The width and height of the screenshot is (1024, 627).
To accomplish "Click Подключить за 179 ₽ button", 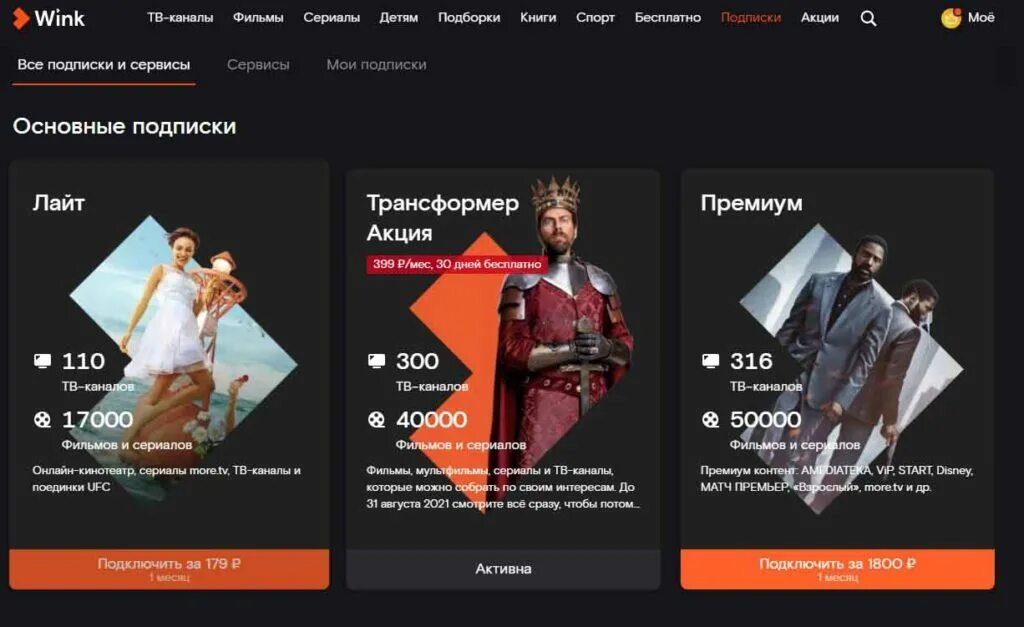I will [169, 569].
